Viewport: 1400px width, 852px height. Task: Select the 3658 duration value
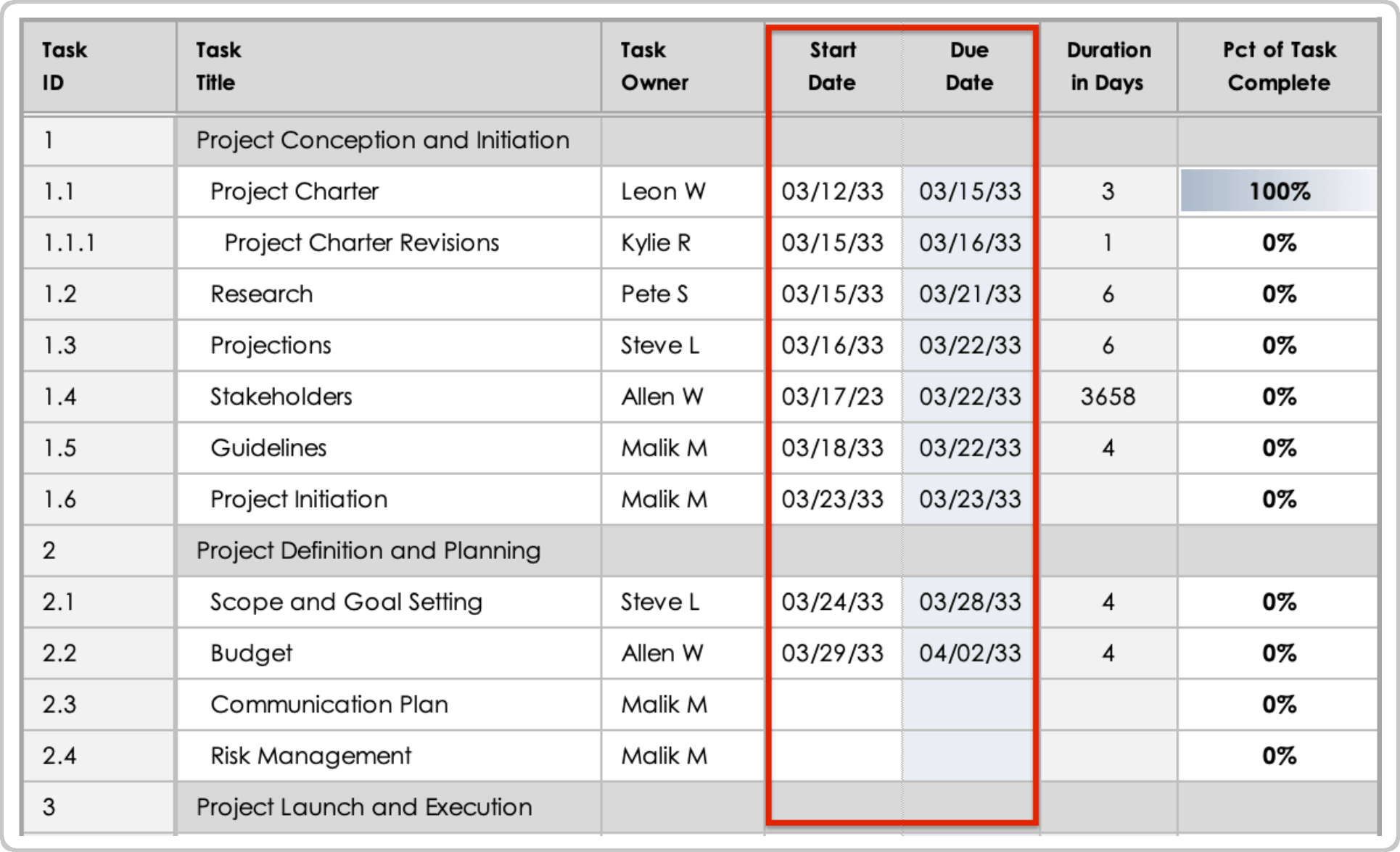pyautogui.click(x=1108, y=396)
